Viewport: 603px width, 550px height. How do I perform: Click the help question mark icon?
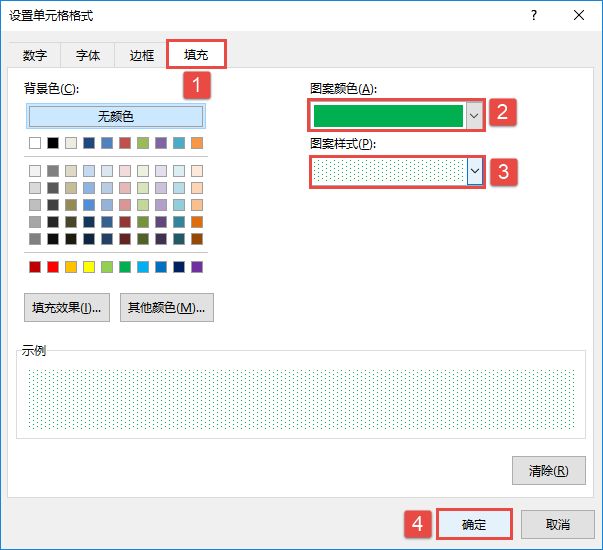[x=535, y=15]
